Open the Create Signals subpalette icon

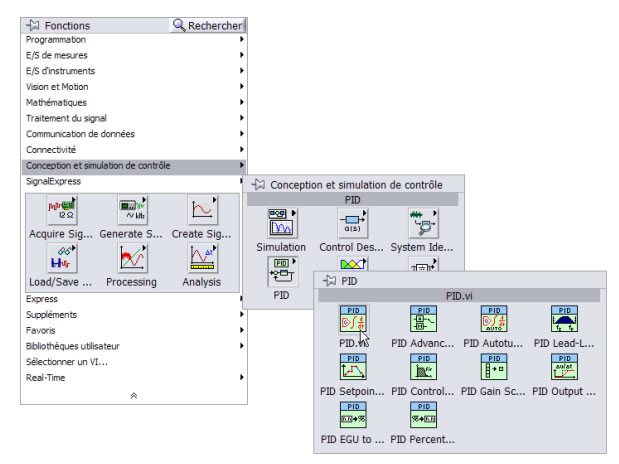[203, 210]
